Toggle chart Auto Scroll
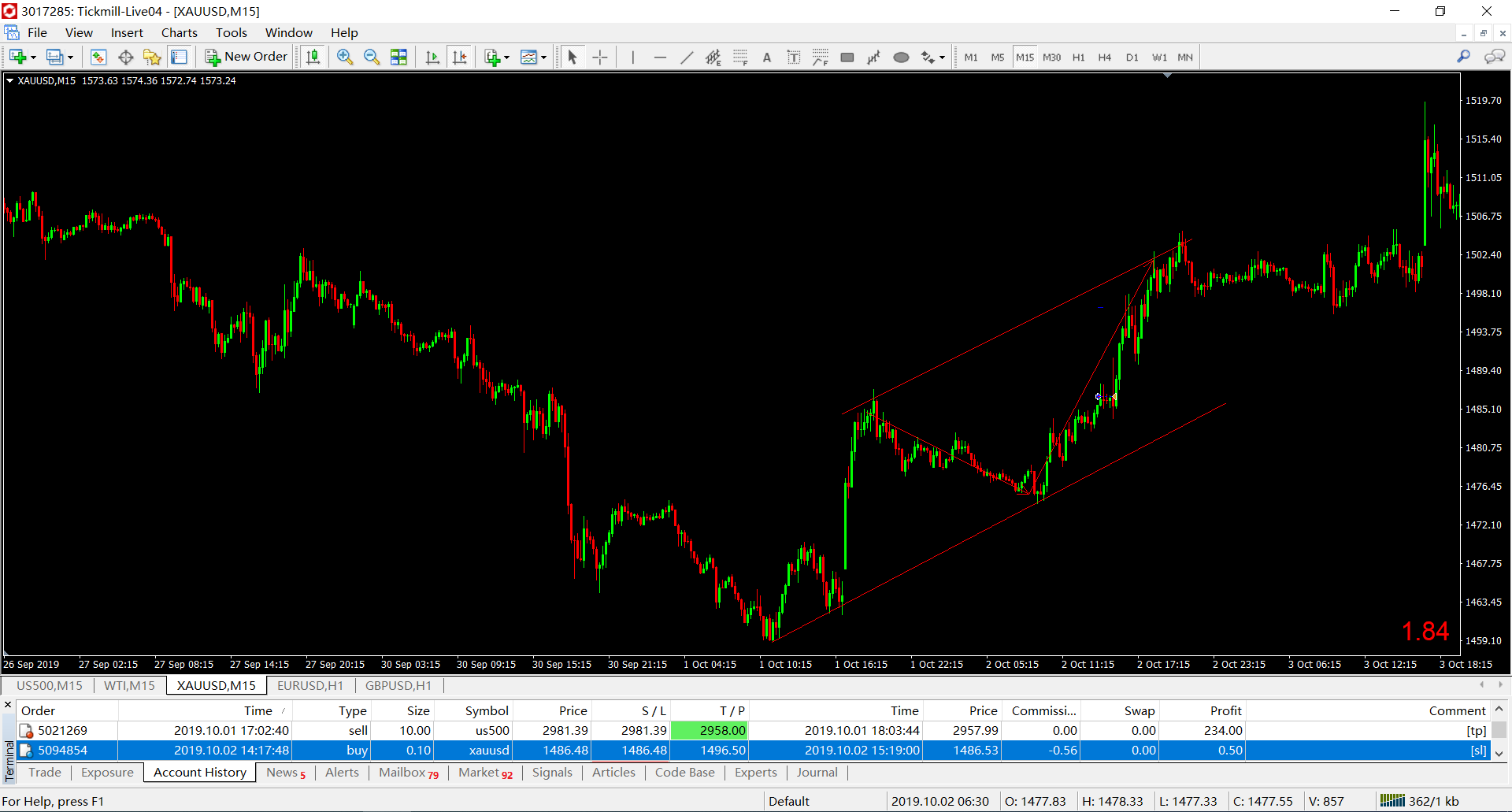Screen dimensions: 1512x812 pos(432,57)
